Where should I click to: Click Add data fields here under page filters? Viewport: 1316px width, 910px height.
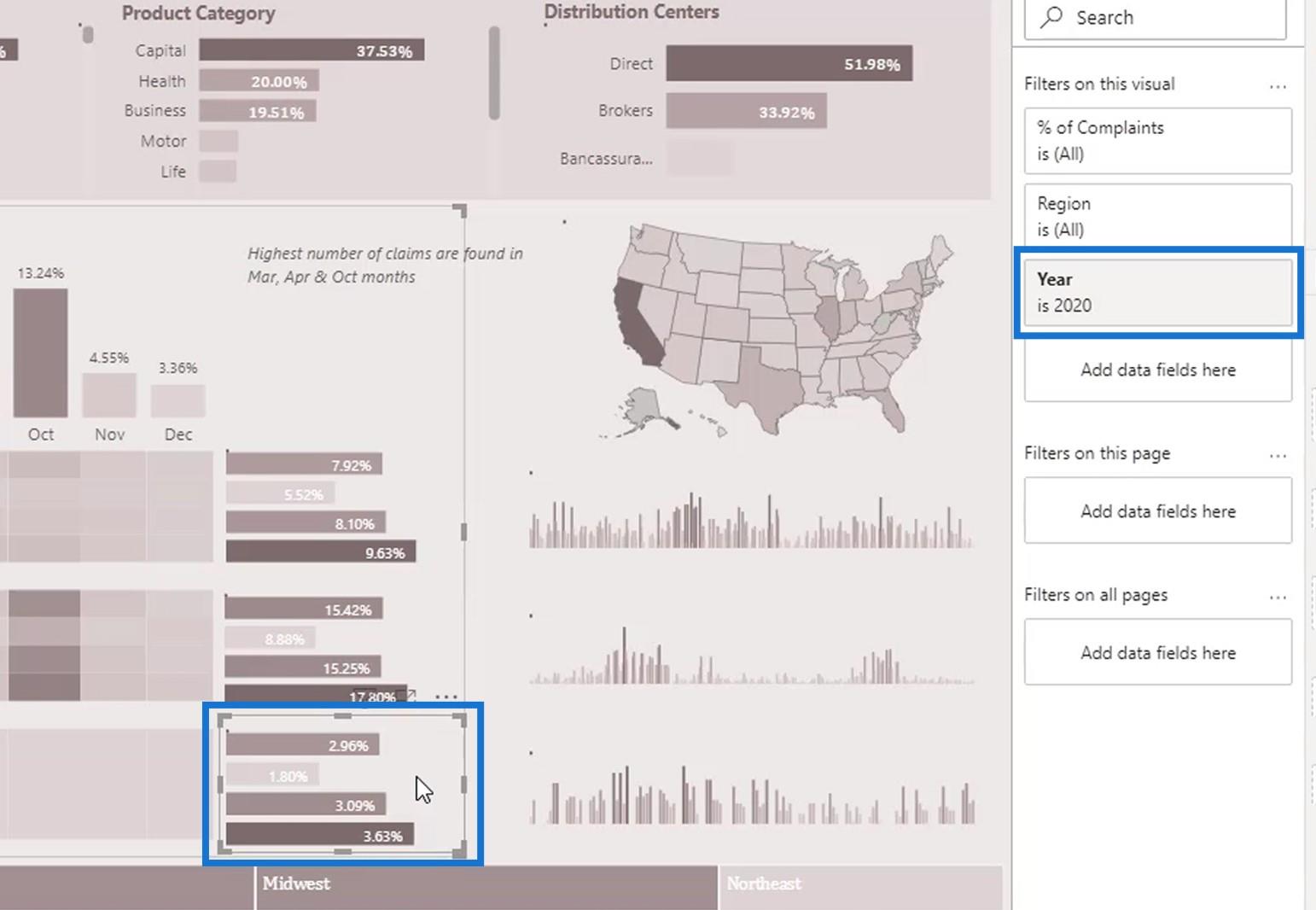(1158, 511)
